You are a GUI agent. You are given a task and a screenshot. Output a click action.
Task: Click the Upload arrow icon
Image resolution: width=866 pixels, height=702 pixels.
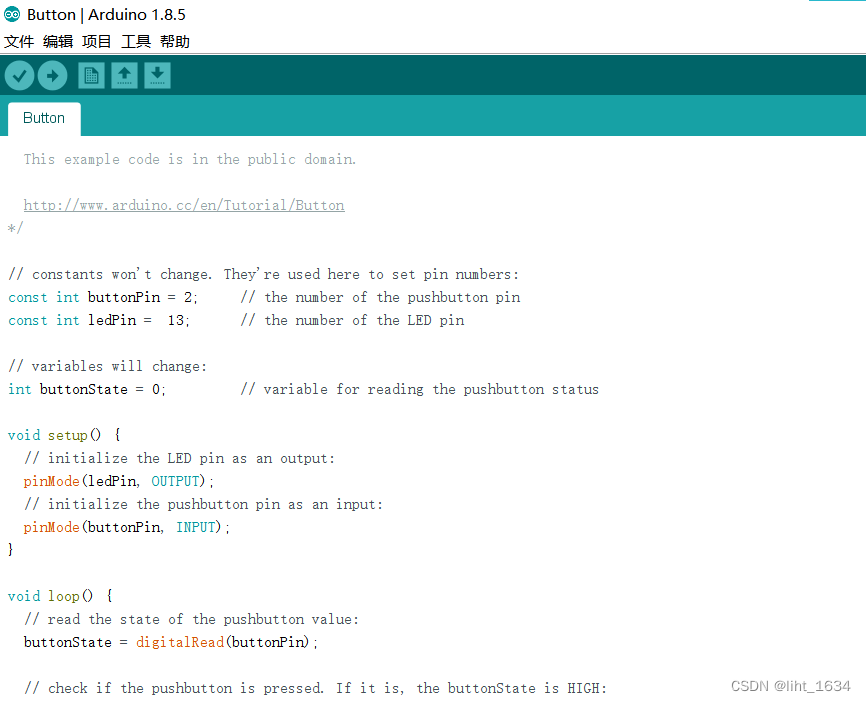[x=52, y=75]
